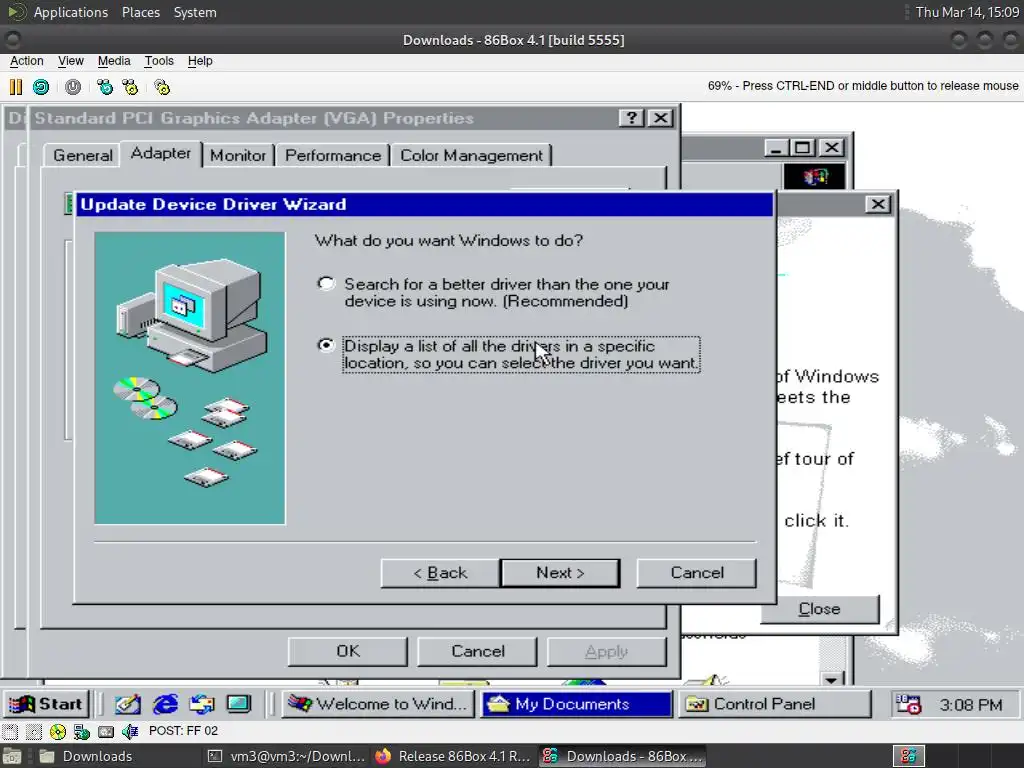Screen dimensions: 1024x768
Task: Switch to the Firefox Release 86Box task
Action: click(x=454, y=756)
